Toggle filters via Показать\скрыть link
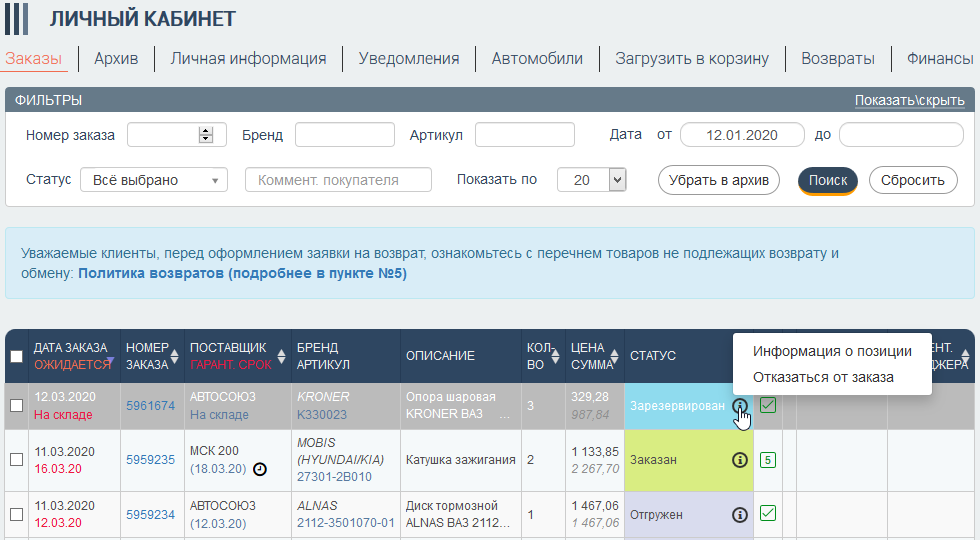Image resolution: width=980 pixels, height=540 pixels. coord(909,101)
